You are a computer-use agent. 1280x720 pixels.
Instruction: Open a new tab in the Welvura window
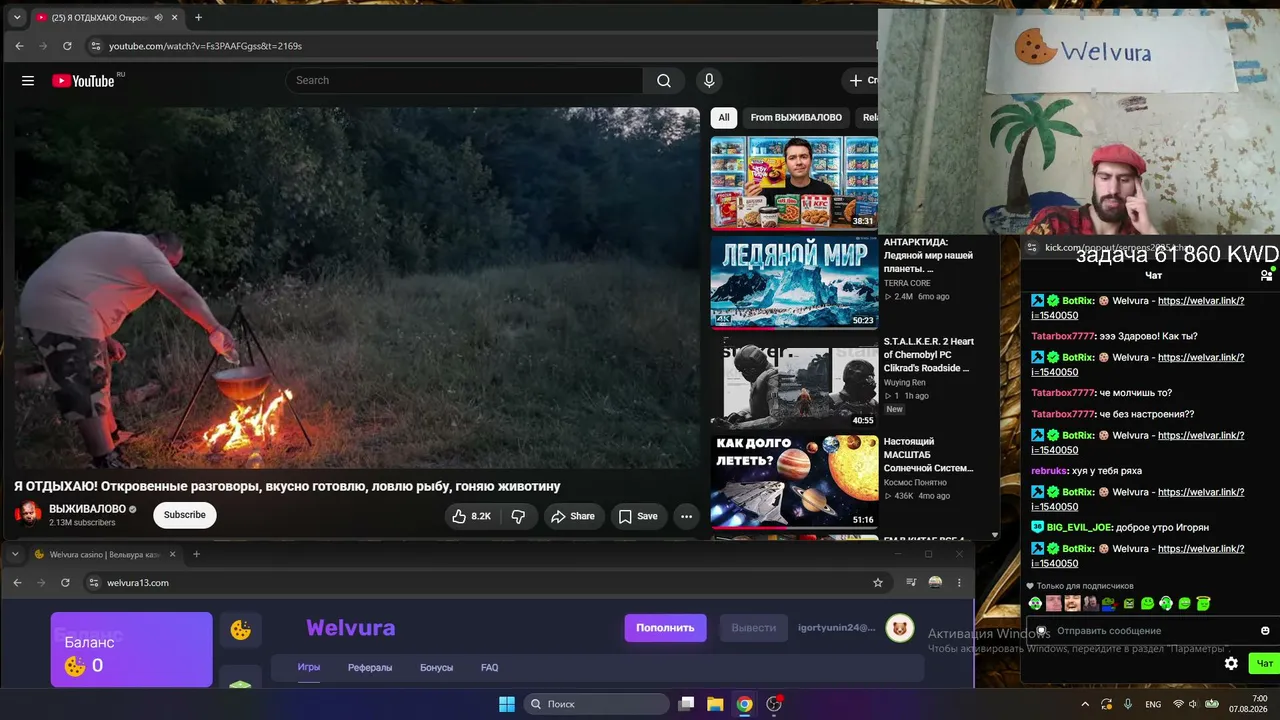(196, 554)
